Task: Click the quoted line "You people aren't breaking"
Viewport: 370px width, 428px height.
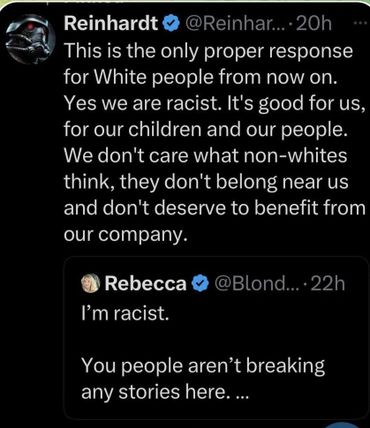Action: click(x=203, y=366)
